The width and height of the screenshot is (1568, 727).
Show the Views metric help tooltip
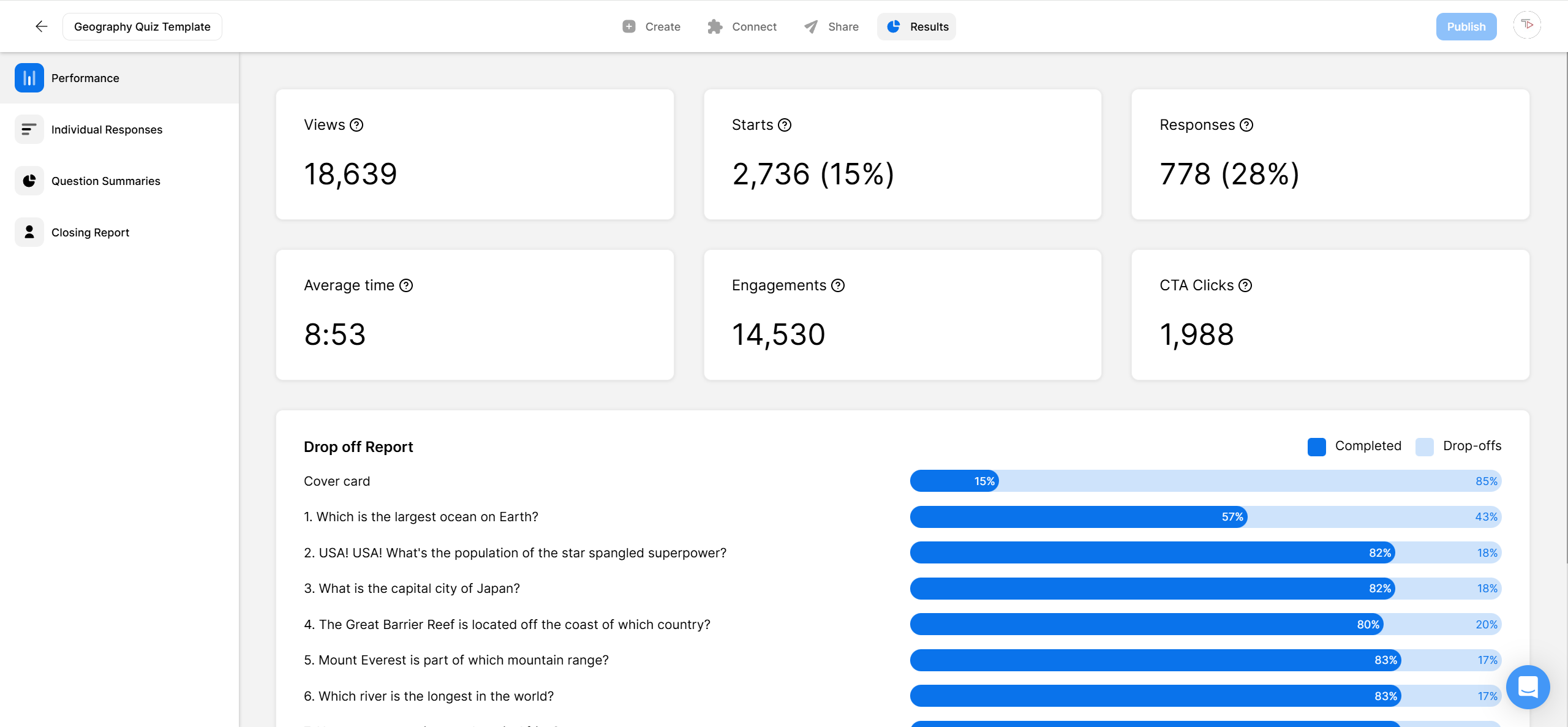(356, 124)
